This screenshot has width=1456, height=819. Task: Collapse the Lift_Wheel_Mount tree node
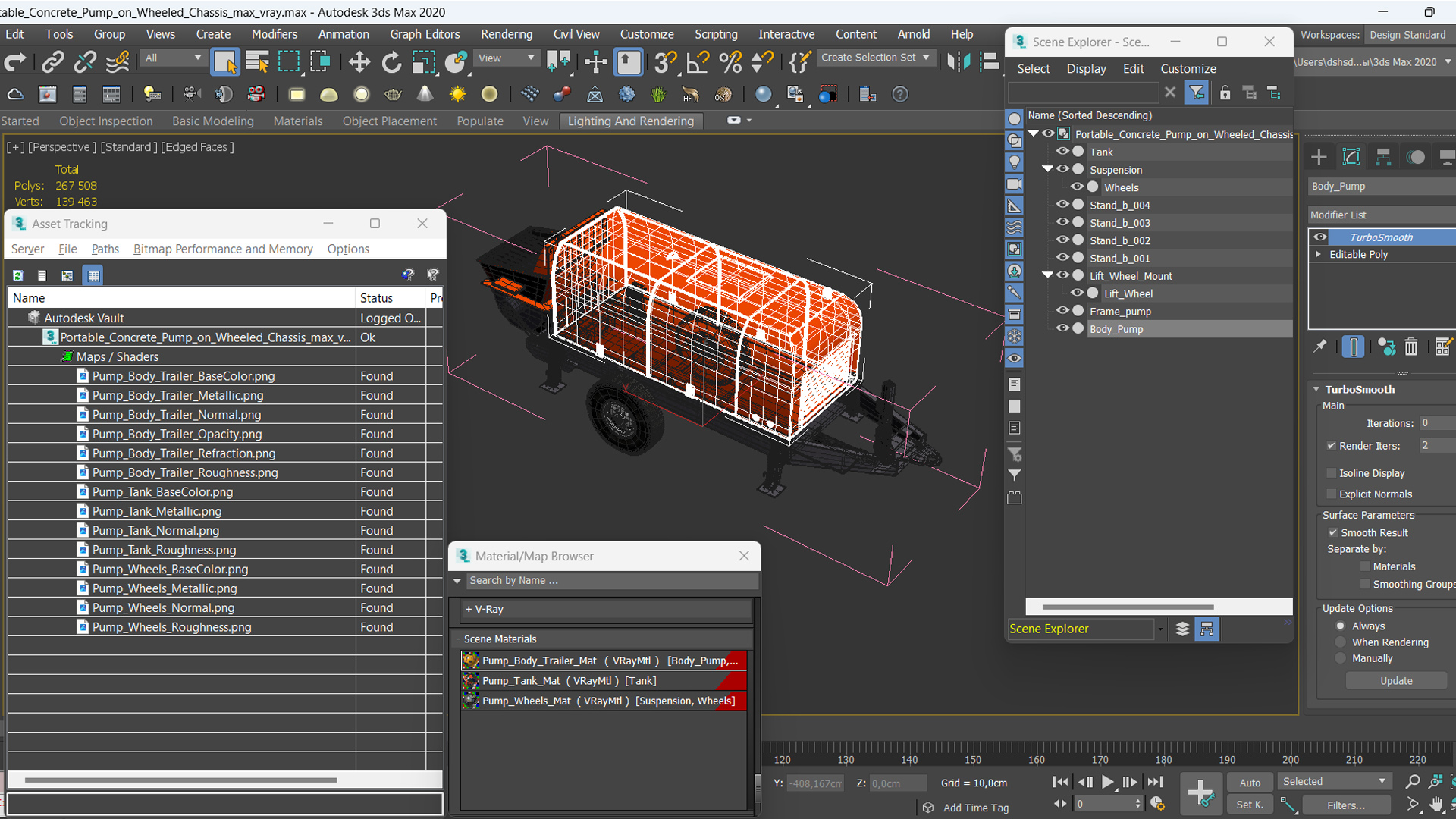click(1047, 275)
